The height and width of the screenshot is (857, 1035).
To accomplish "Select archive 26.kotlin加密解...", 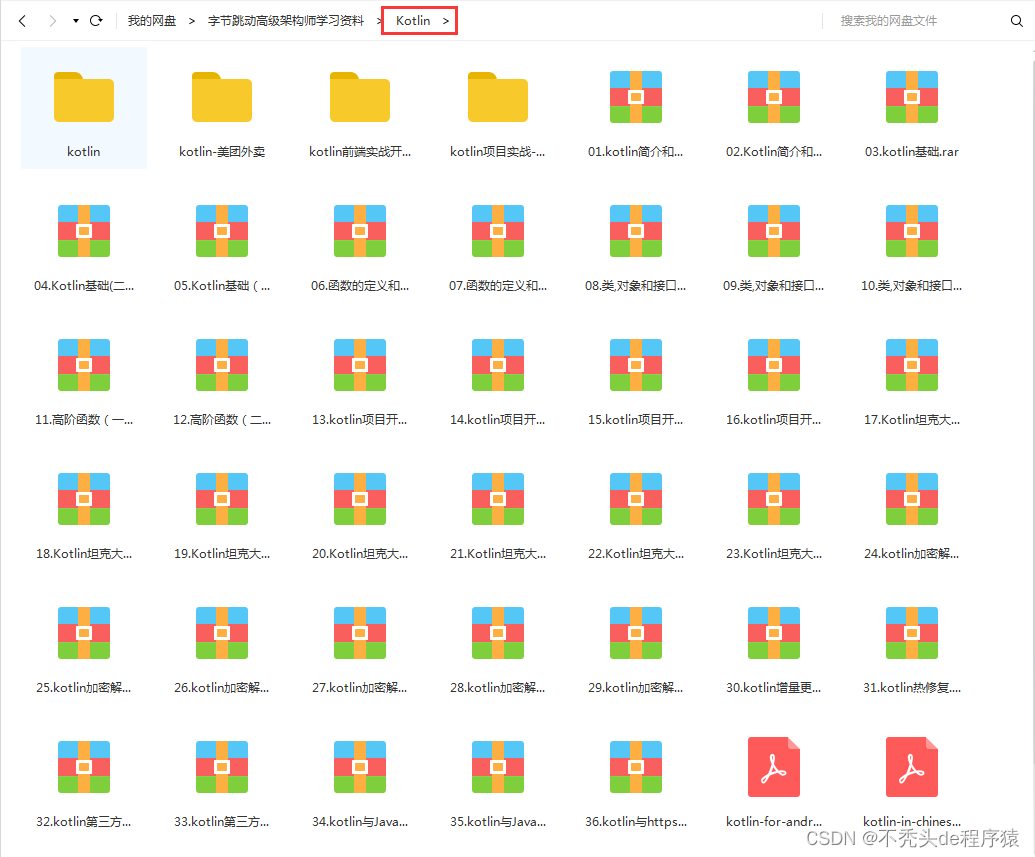I will [222, 633].
